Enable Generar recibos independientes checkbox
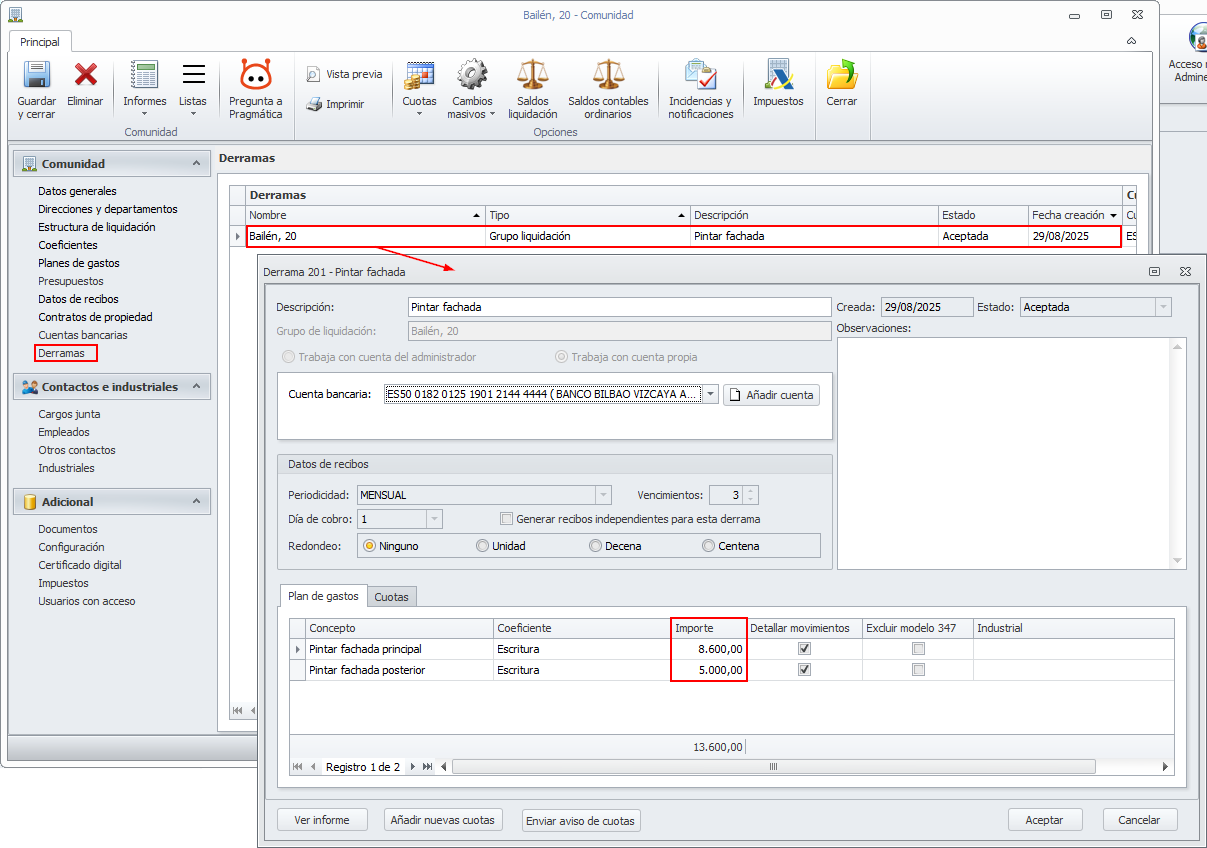 507,519
